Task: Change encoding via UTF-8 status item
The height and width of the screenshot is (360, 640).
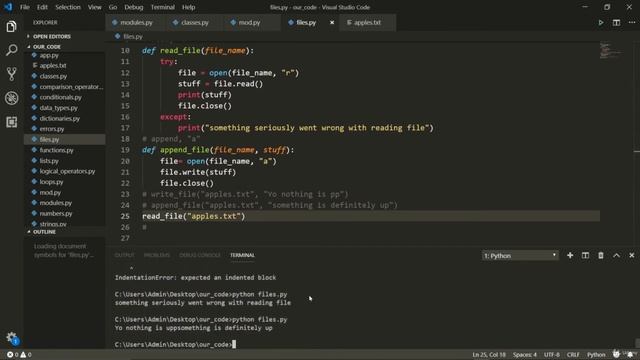Action: coord(552,355)
